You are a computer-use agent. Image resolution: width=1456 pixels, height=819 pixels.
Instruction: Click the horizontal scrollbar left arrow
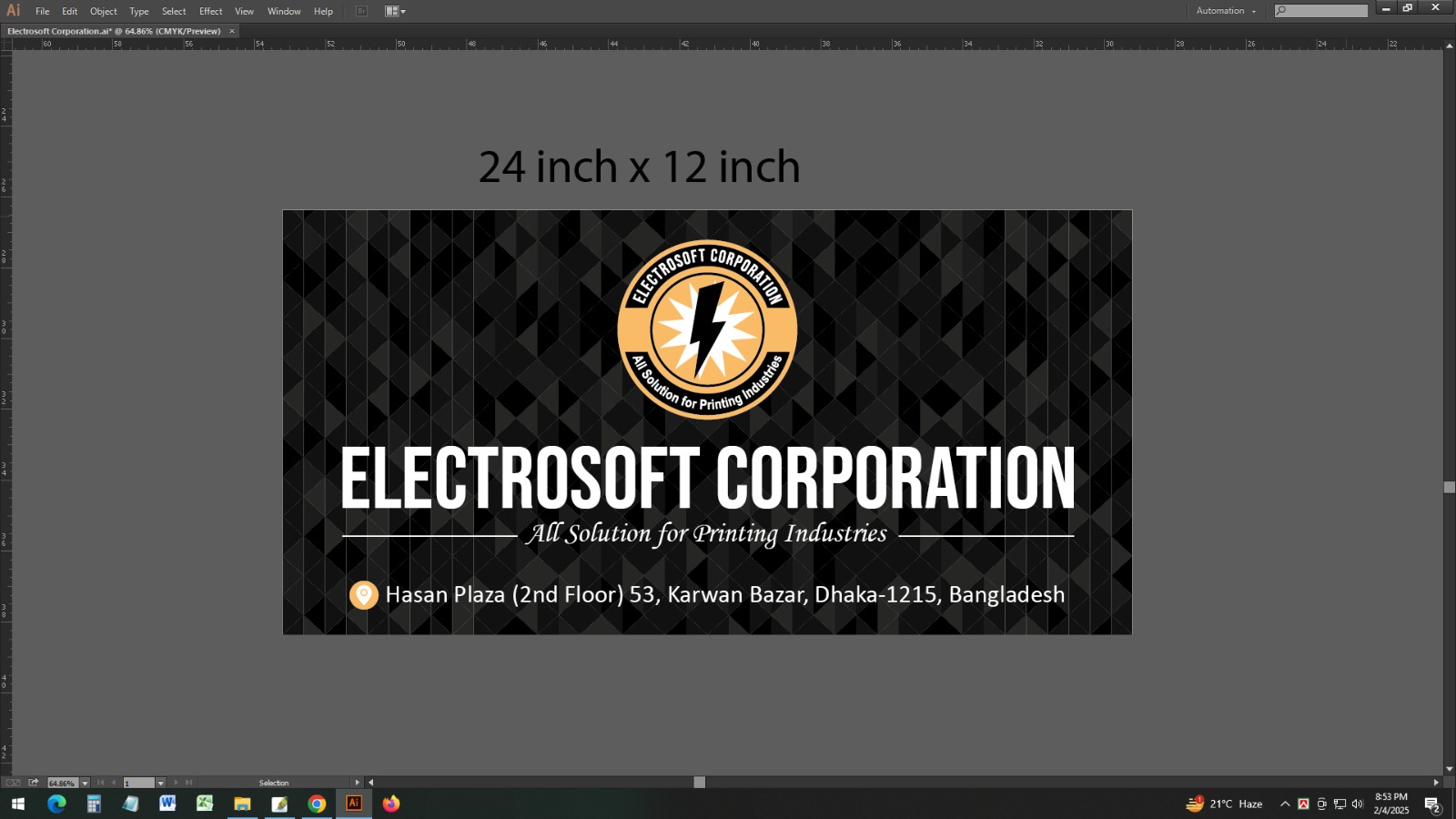click(x=370, y=783)
